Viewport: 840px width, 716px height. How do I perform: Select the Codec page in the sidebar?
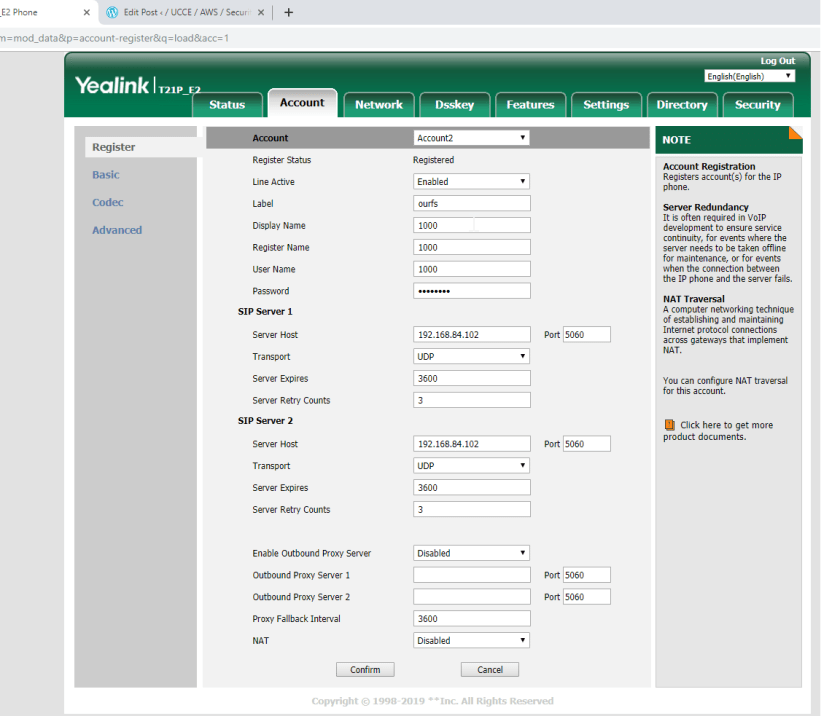[x=107, y=202]
